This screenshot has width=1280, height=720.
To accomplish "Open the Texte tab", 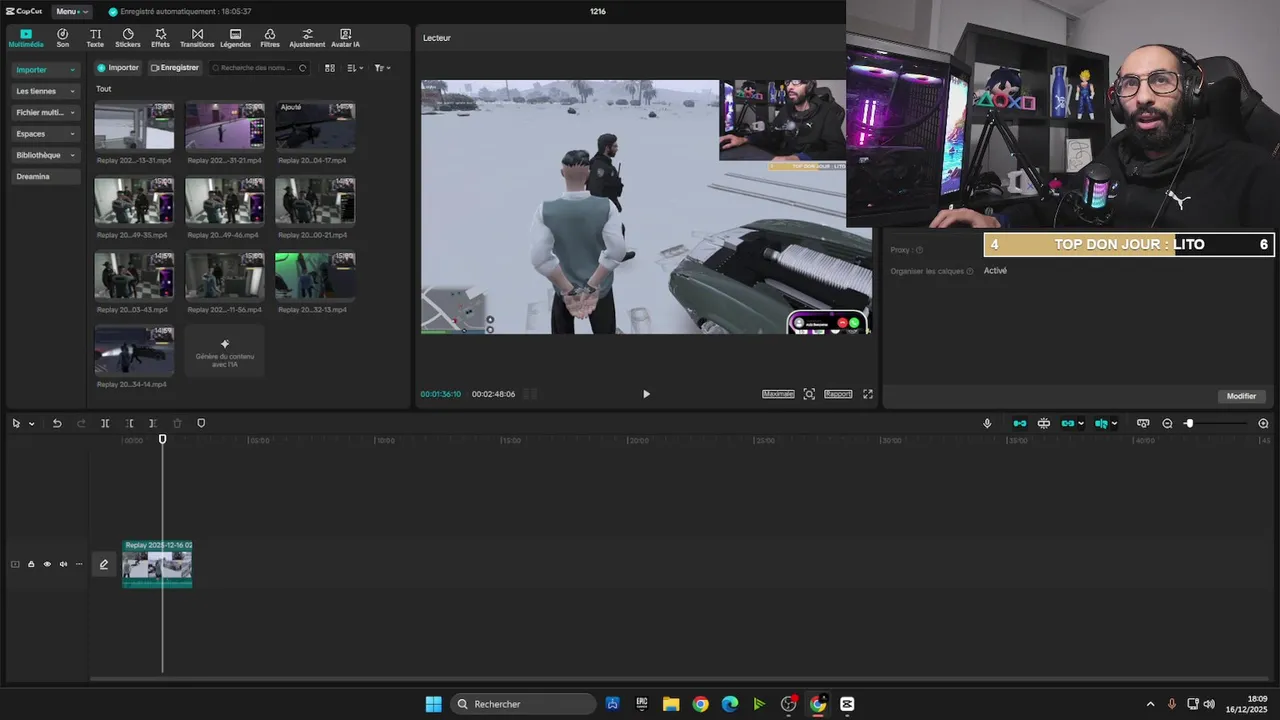I will click(95, 38).
